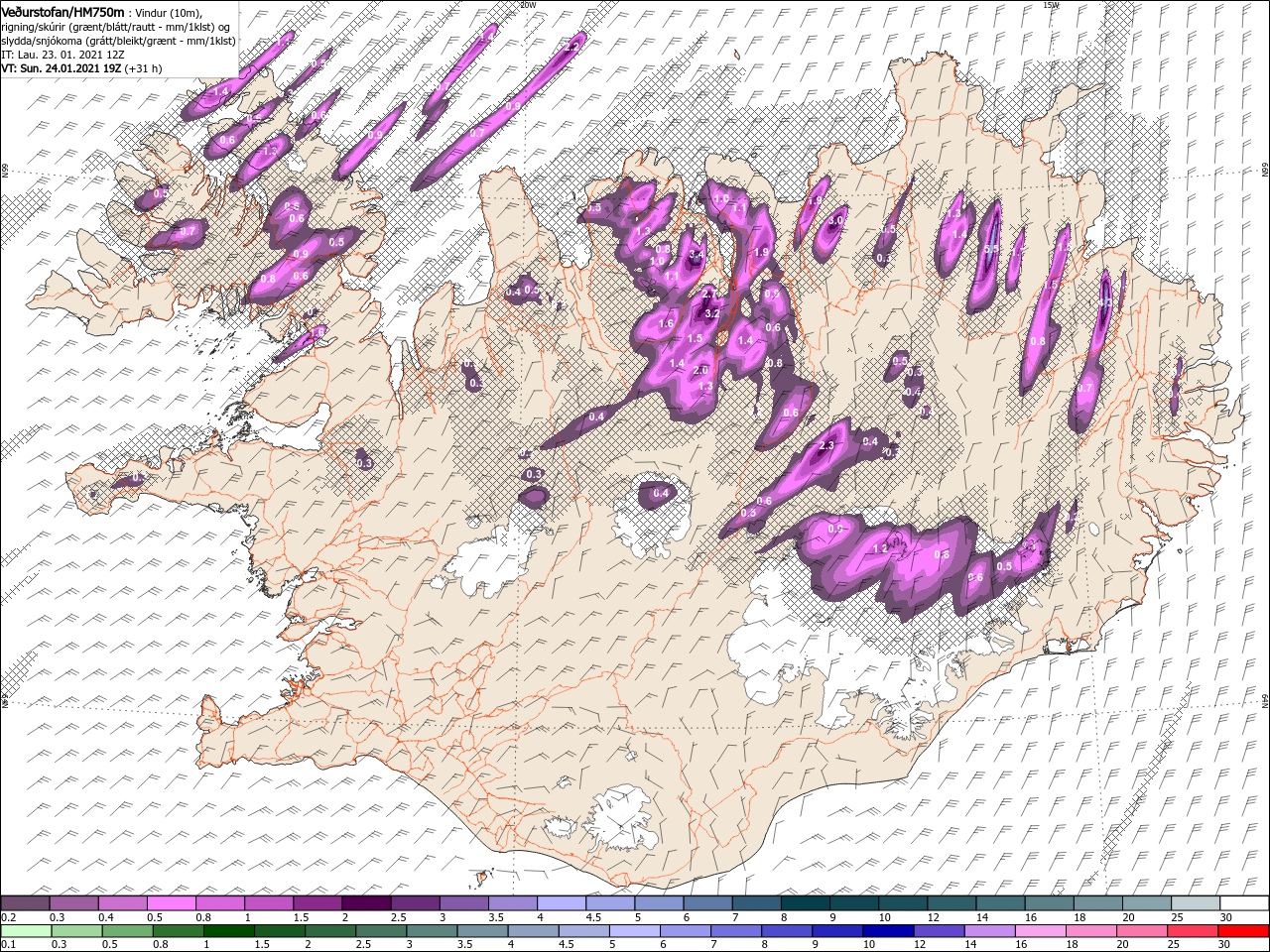The height and width of the screenshot is (952, 1270).
Task: Choose upper legend swatch between 20 and 25
Action: tap(1146, 903)
